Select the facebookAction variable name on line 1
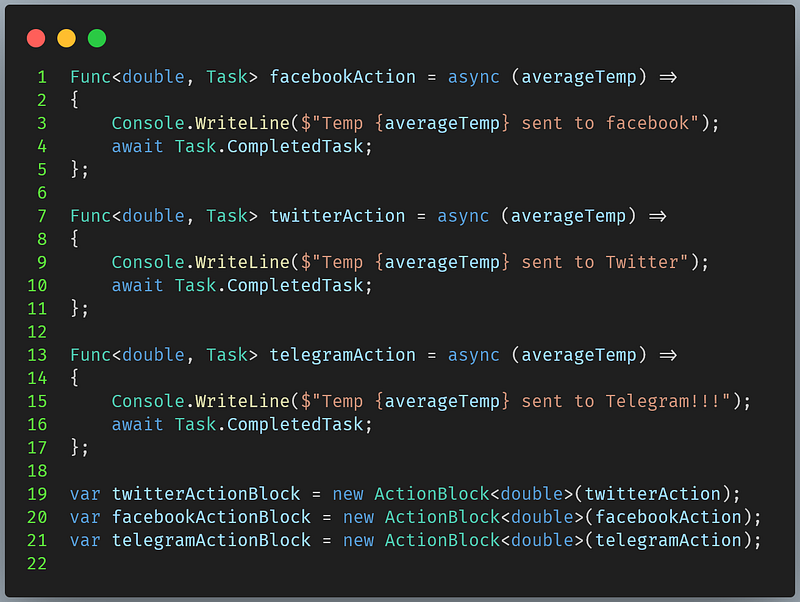 [342, 77]
